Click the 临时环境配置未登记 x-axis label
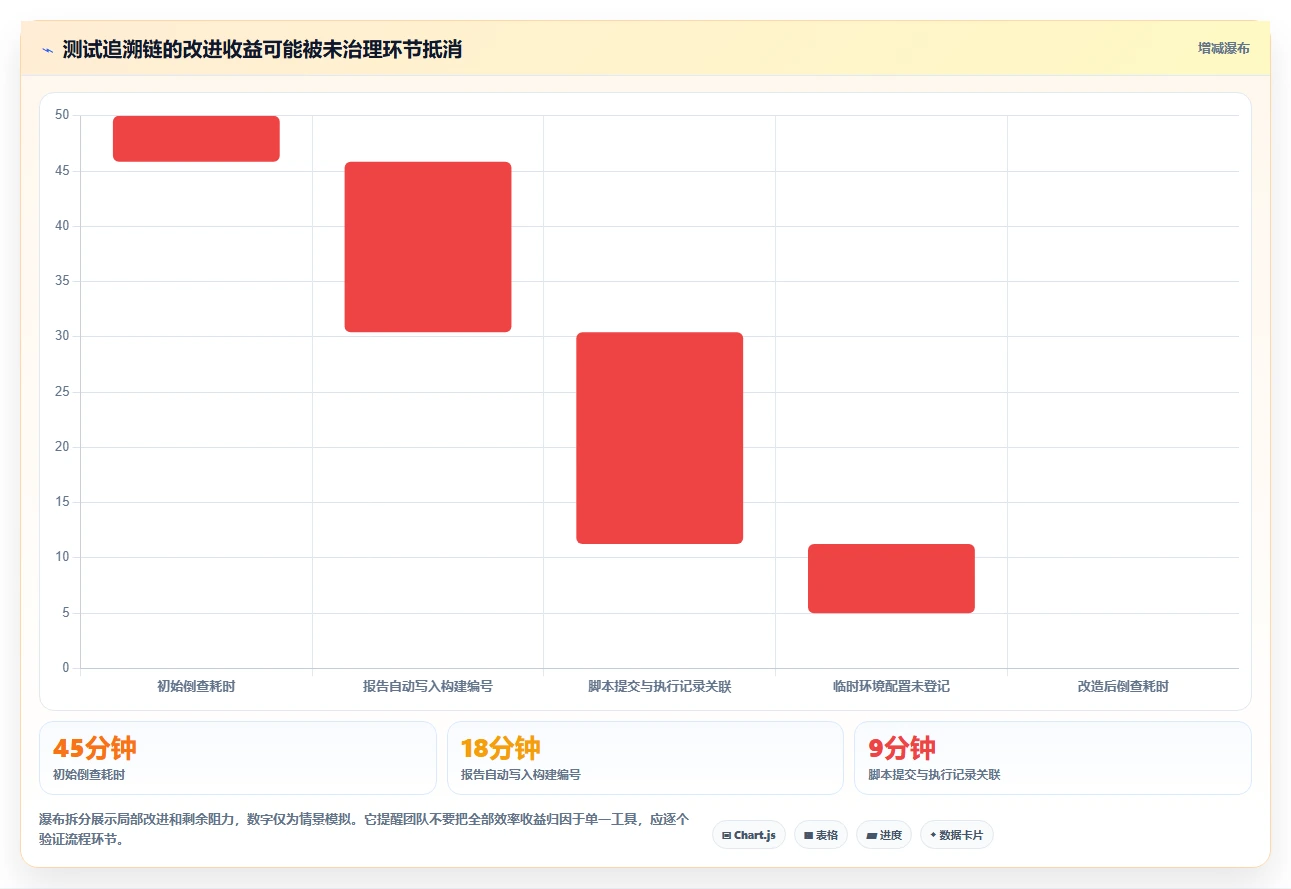 tap(891, 687)
